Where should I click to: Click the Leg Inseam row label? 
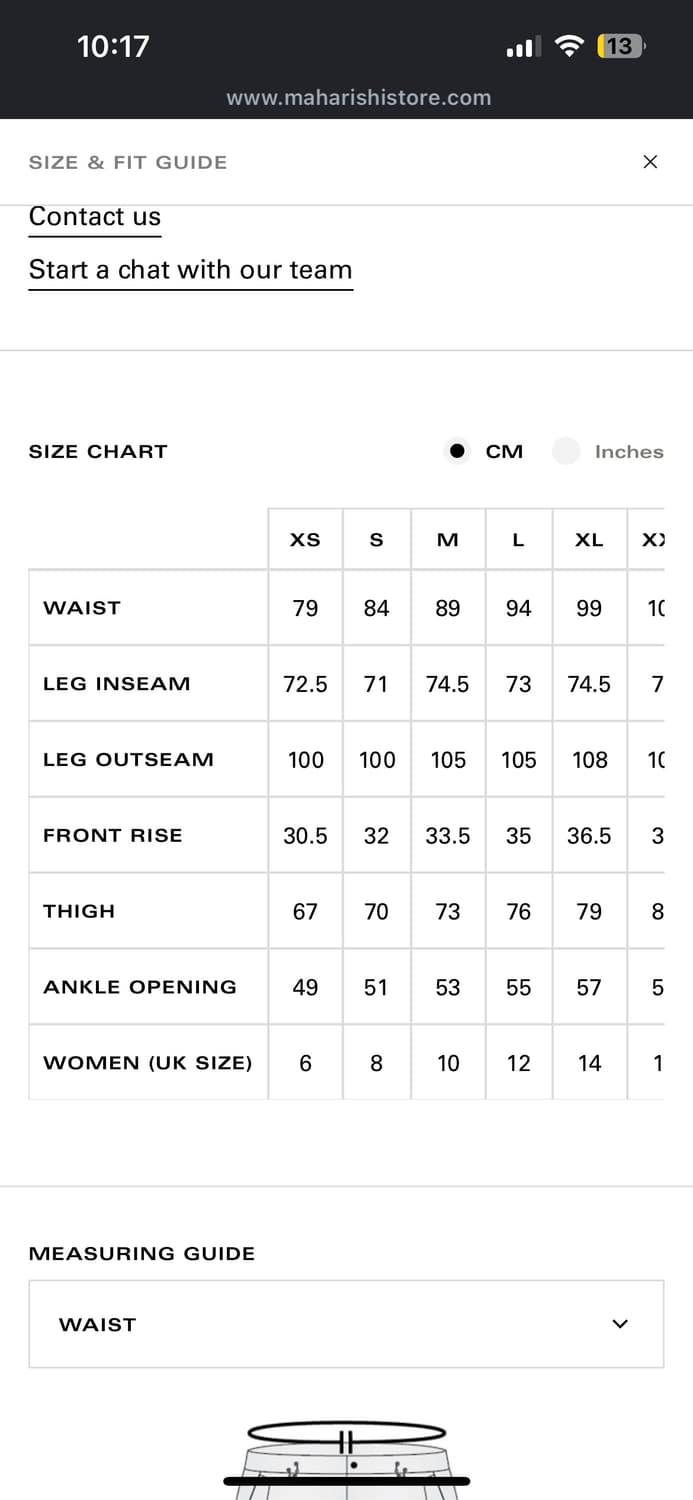(x=116, y=684)
